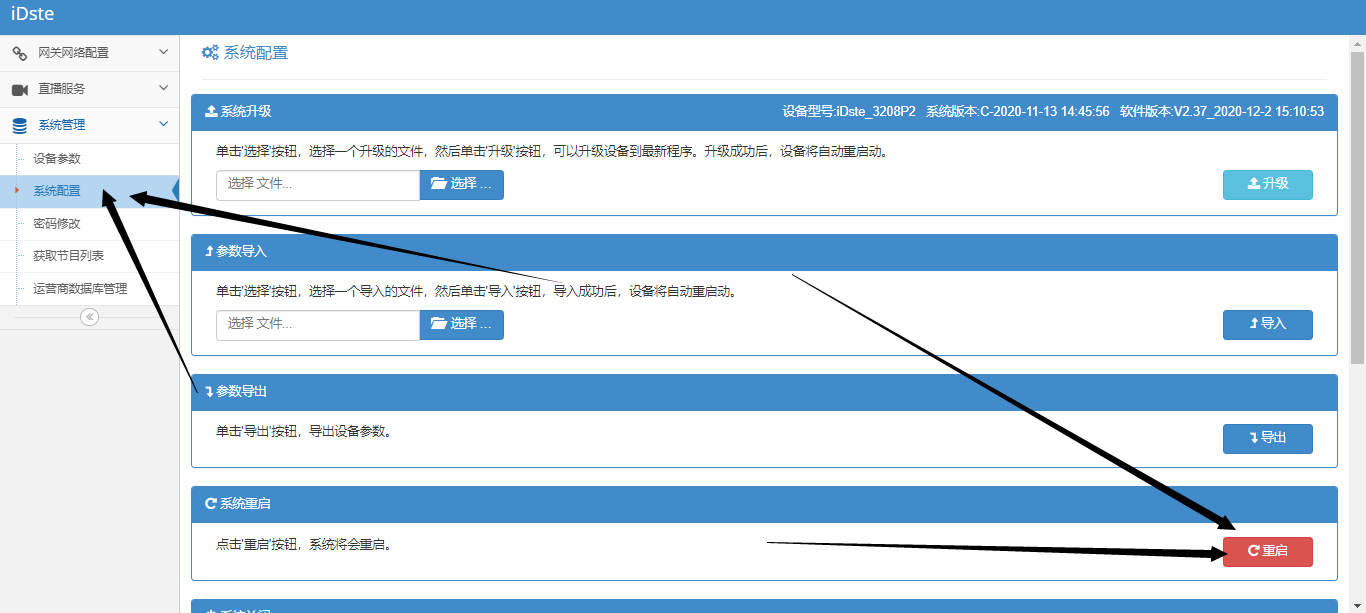This screenshot has width=1366, height=613.
Task: Expand the 直播服务 menu chevron
Action: (164, 89)
